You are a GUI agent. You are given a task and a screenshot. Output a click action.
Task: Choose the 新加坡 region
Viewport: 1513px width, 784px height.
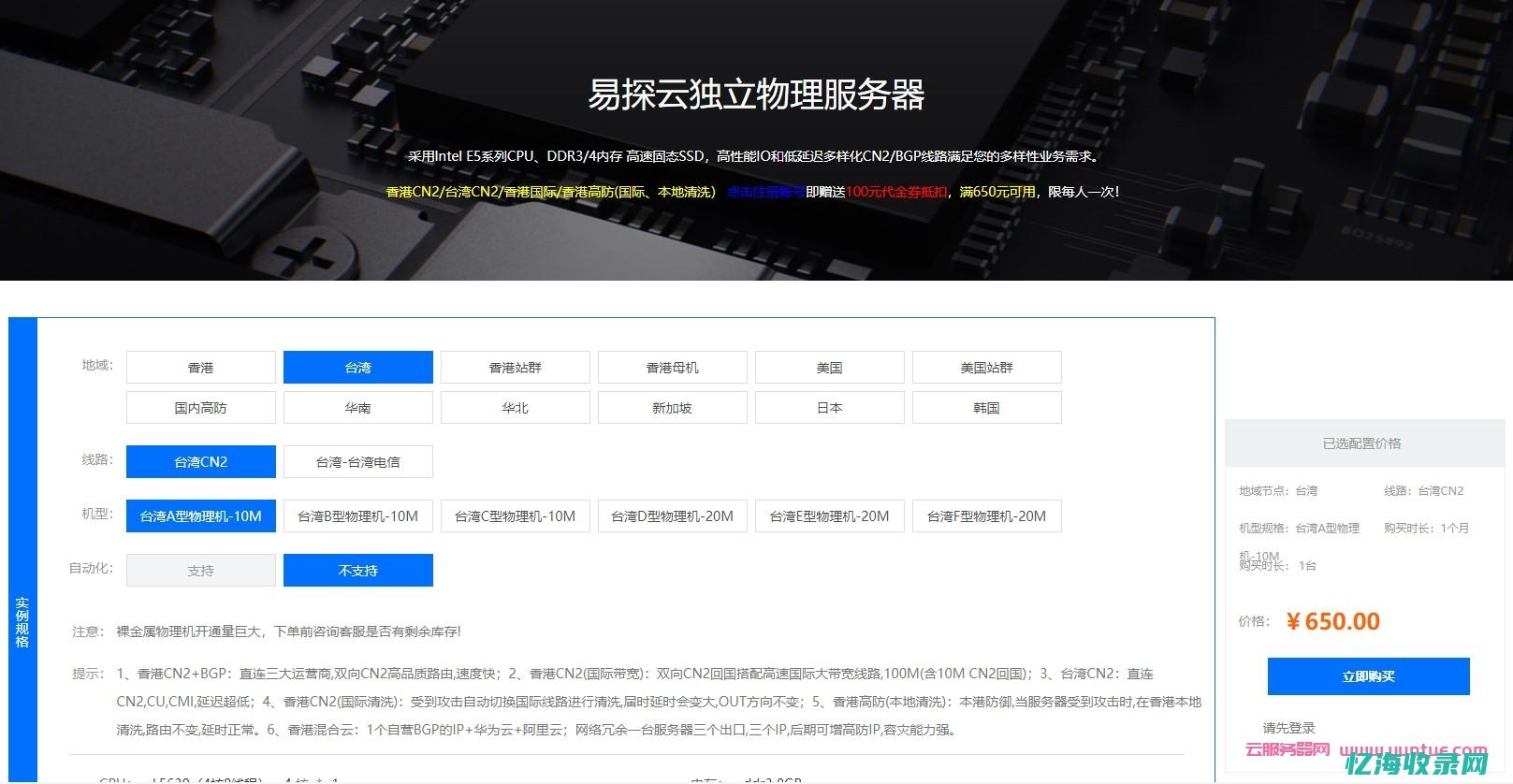click(x=673, y=408)
